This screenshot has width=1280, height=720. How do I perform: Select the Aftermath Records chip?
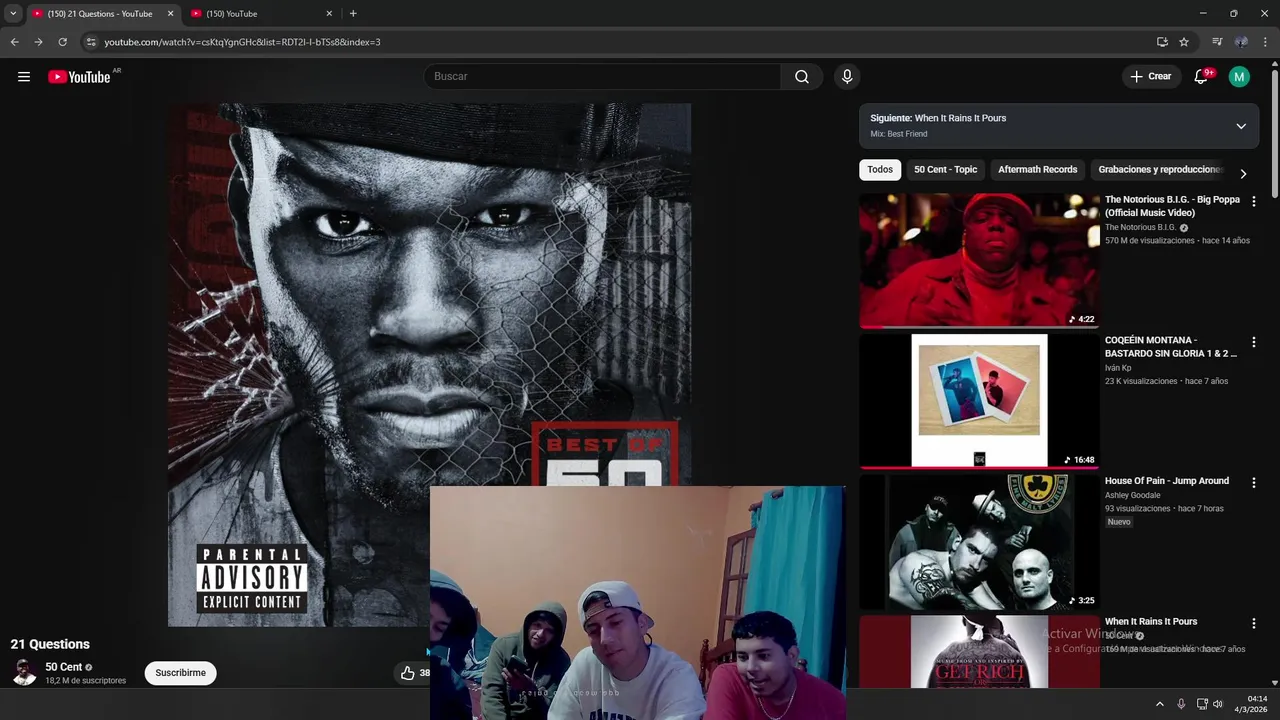1037,170
